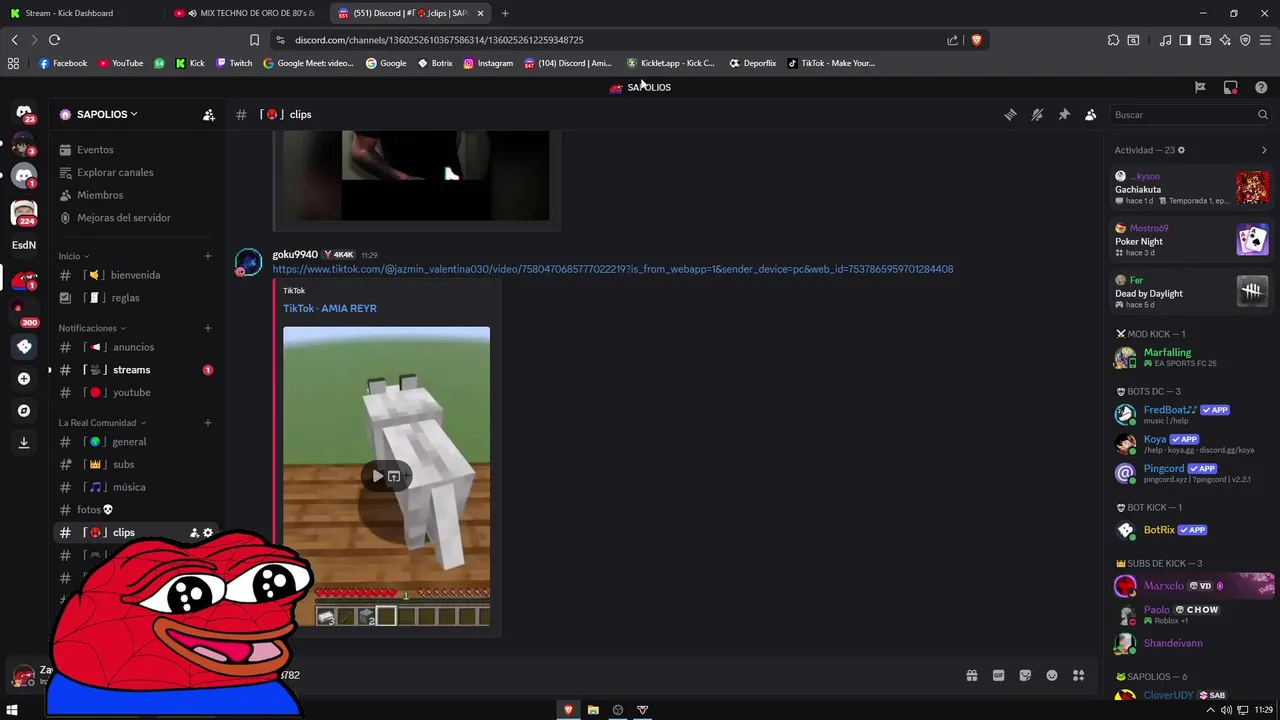Click Download apps arrow icon
Image resolution: width=1280 pixels, height=720 pixels.
pyautogui.click(x=24, y=442)
